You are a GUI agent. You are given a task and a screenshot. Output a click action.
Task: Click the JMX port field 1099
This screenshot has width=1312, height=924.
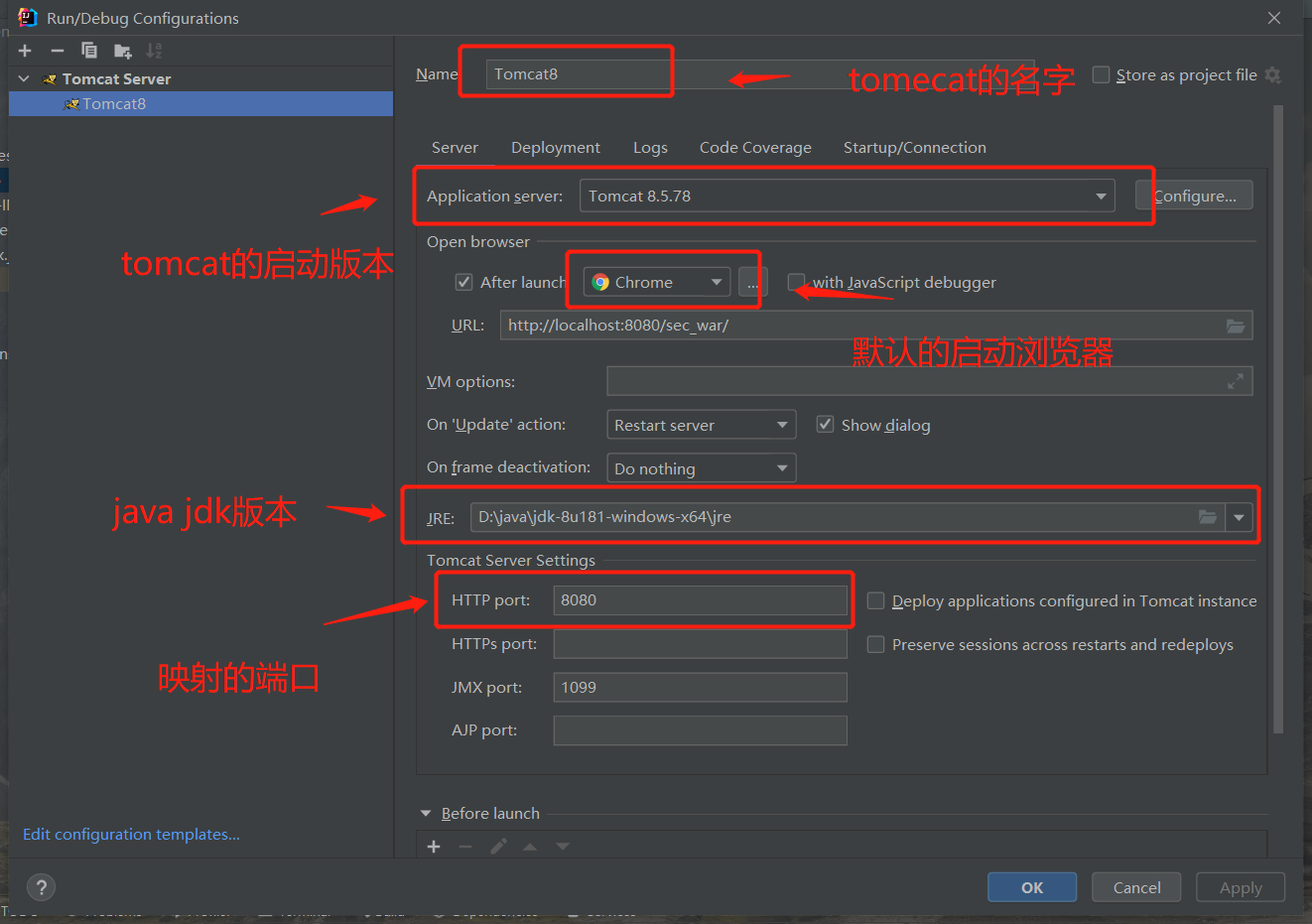(x=700, y=687)
